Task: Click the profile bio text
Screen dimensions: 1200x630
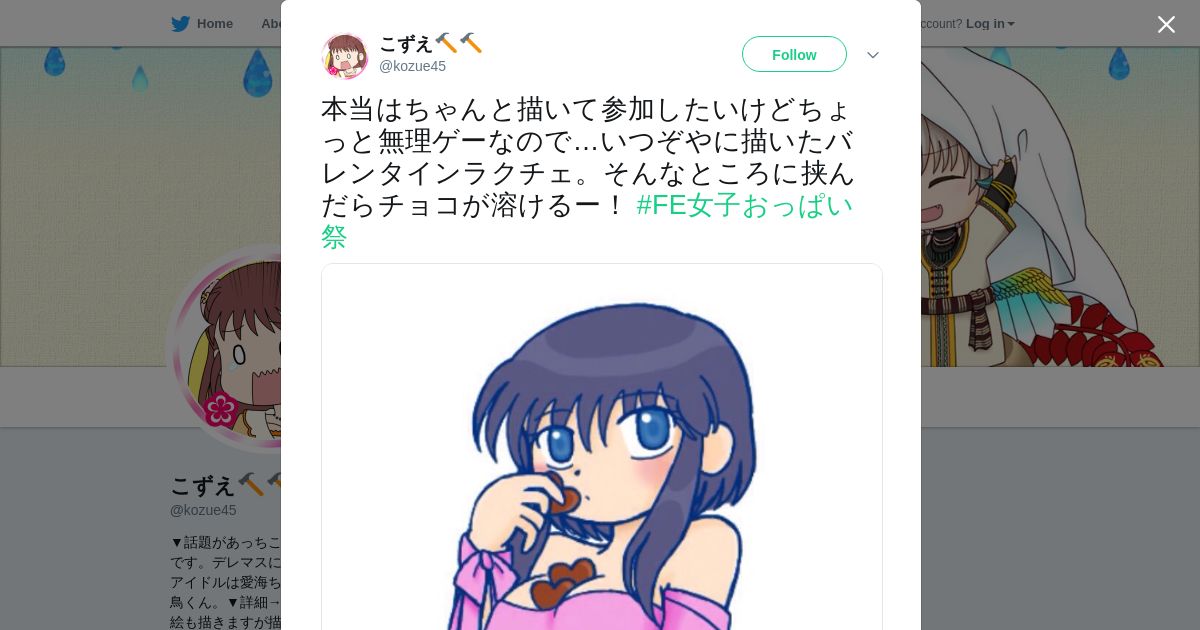Action: click(226, 582)
